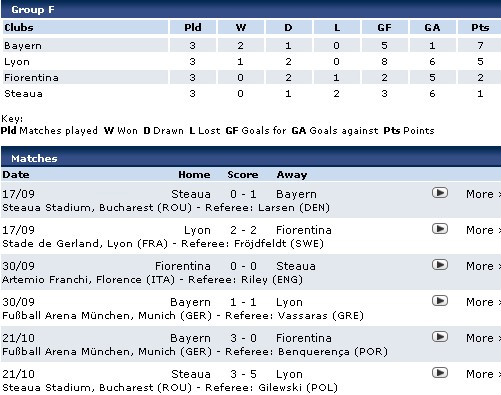Play video for Fiorentina 0-0 Steaua match
501x395 pixels.
tap(440, 265)
